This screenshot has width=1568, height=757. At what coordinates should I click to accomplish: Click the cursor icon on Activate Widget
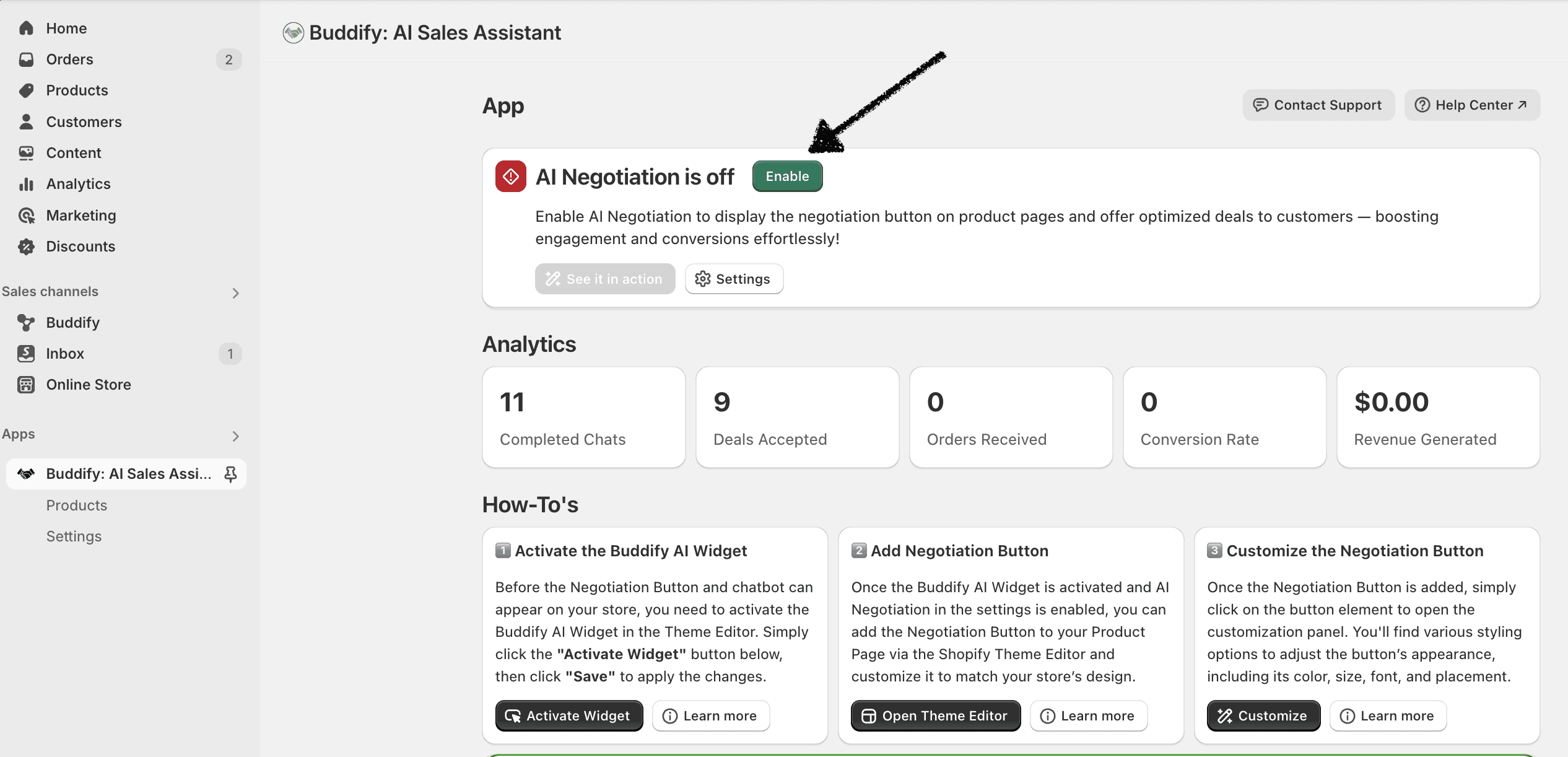click(513, 716)
